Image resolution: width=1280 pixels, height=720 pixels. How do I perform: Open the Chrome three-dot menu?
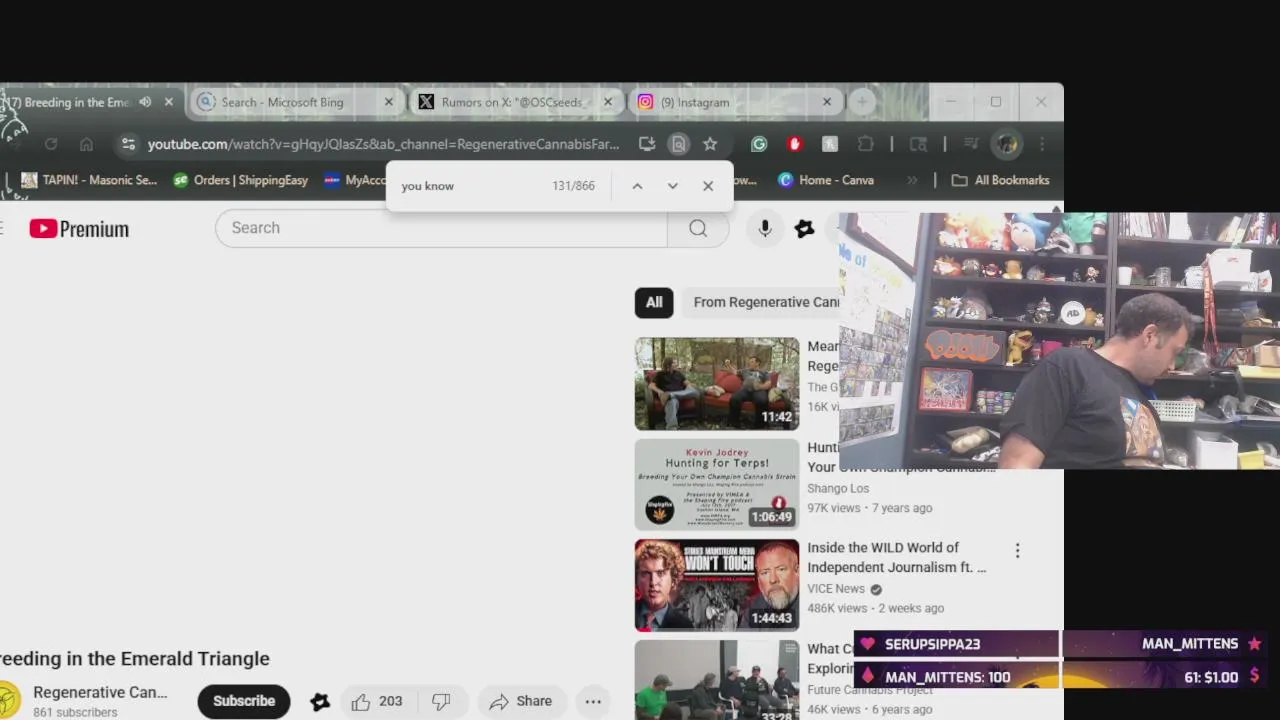pyautogui.click(x=1042, y=144)
